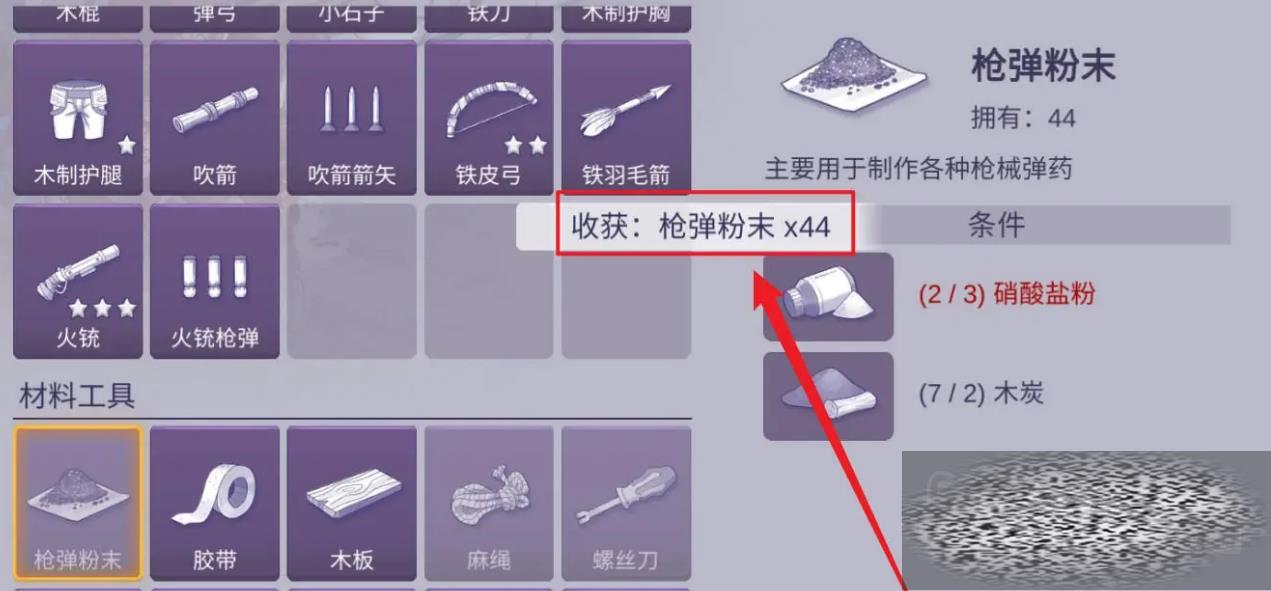The height and width of the screenshot is (591, 1271).
Task: Select the 木制护腿 leg armor item
Action: click(x=78, y=118)
